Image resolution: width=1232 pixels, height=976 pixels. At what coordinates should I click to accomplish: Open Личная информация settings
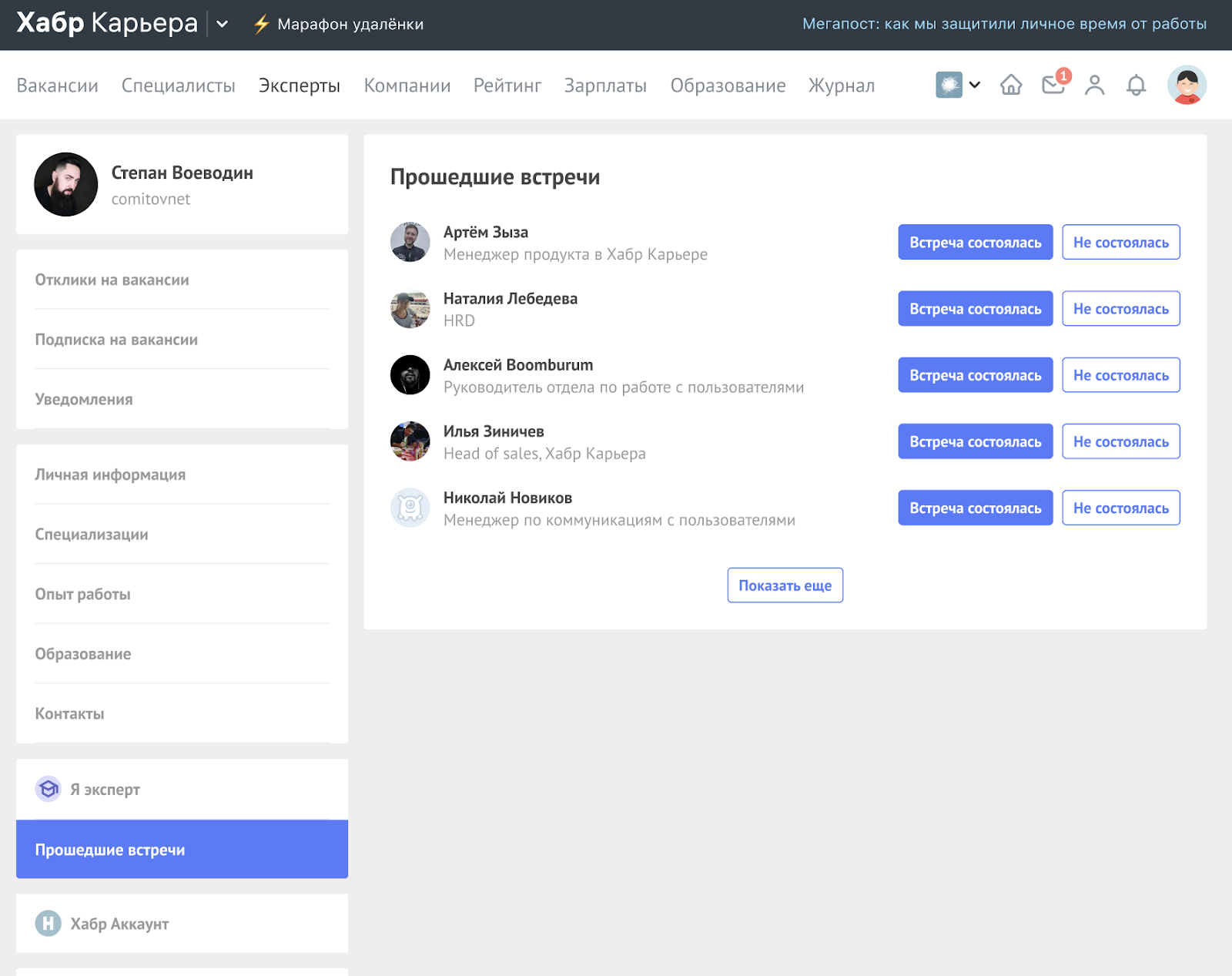point(182,475)
